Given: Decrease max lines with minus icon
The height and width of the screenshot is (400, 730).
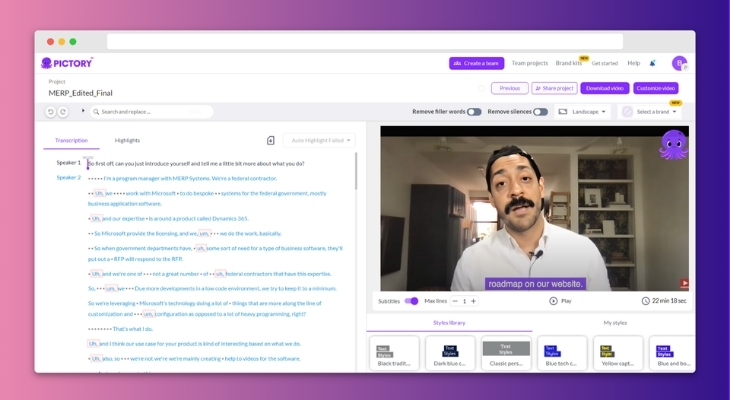Looking at the screenshot, I should coord(456,301).
